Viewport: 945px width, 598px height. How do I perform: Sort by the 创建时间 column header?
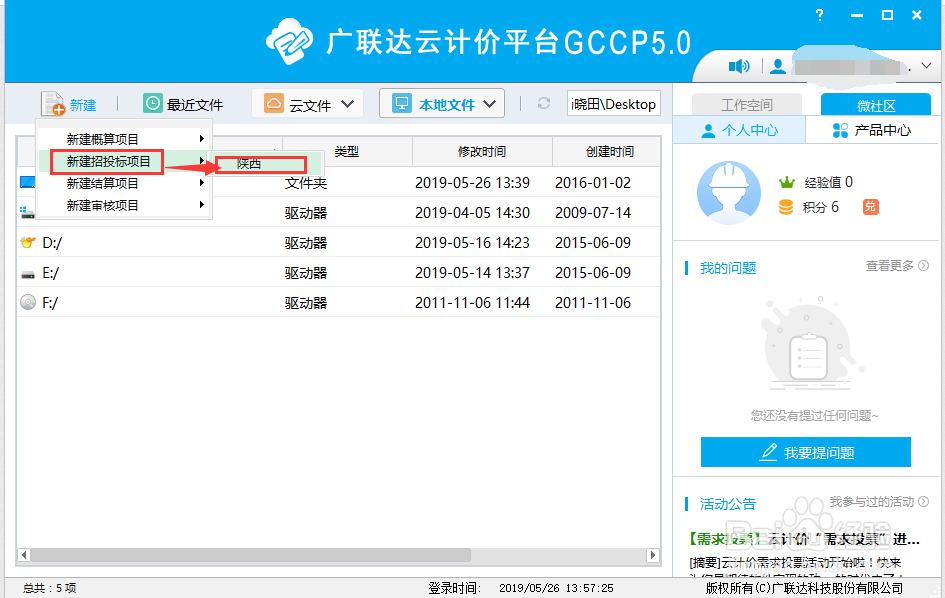(607, 151)
